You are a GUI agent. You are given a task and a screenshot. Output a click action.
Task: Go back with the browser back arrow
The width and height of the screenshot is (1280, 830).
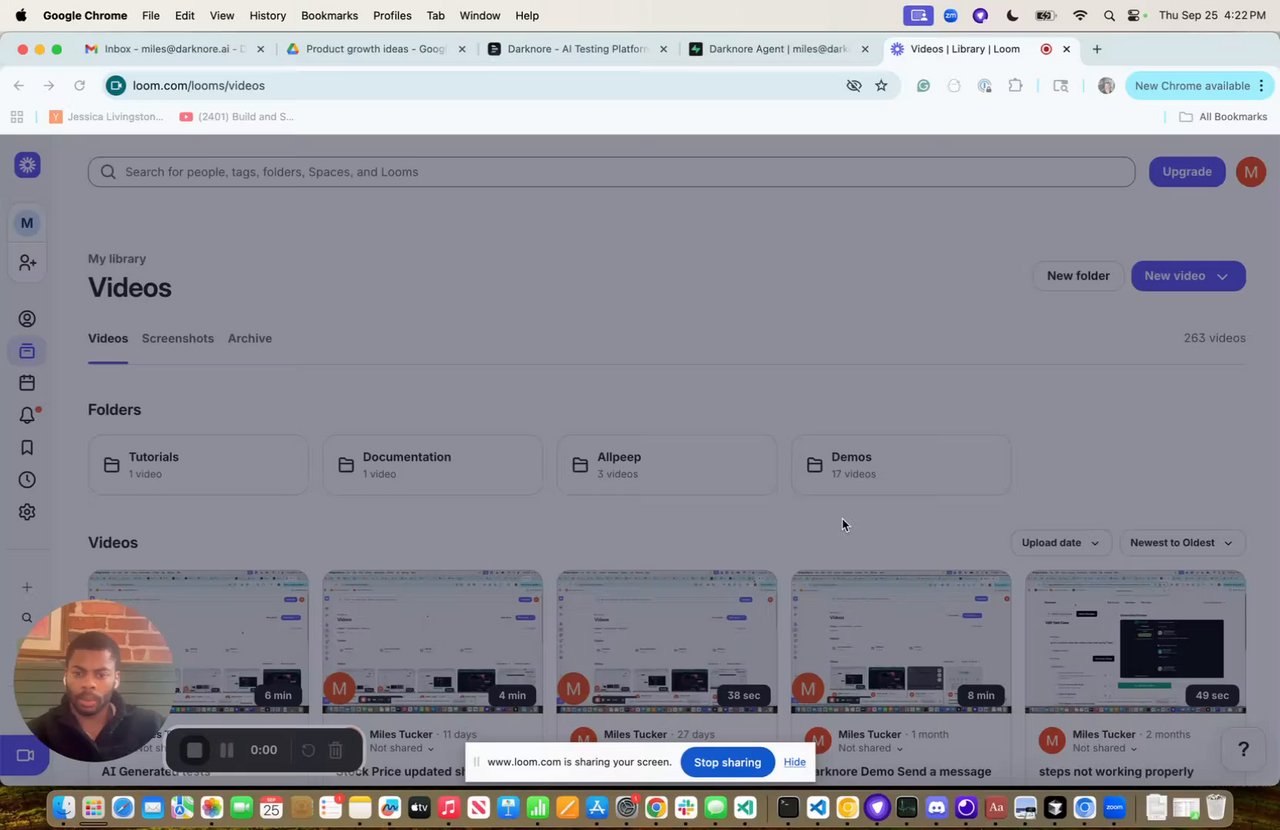click(19, 86)
